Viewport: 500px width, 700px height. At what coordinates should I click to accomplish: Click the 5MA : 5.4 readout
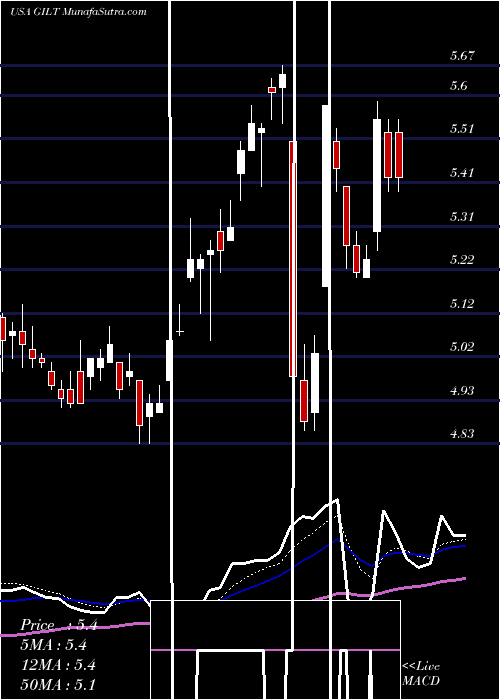(x=54, y=645)
